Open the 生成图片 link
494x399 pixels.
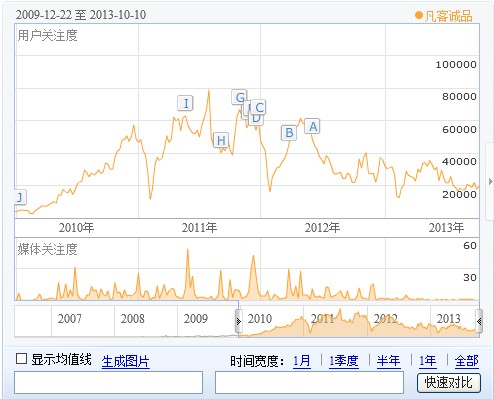pos(125,361)
